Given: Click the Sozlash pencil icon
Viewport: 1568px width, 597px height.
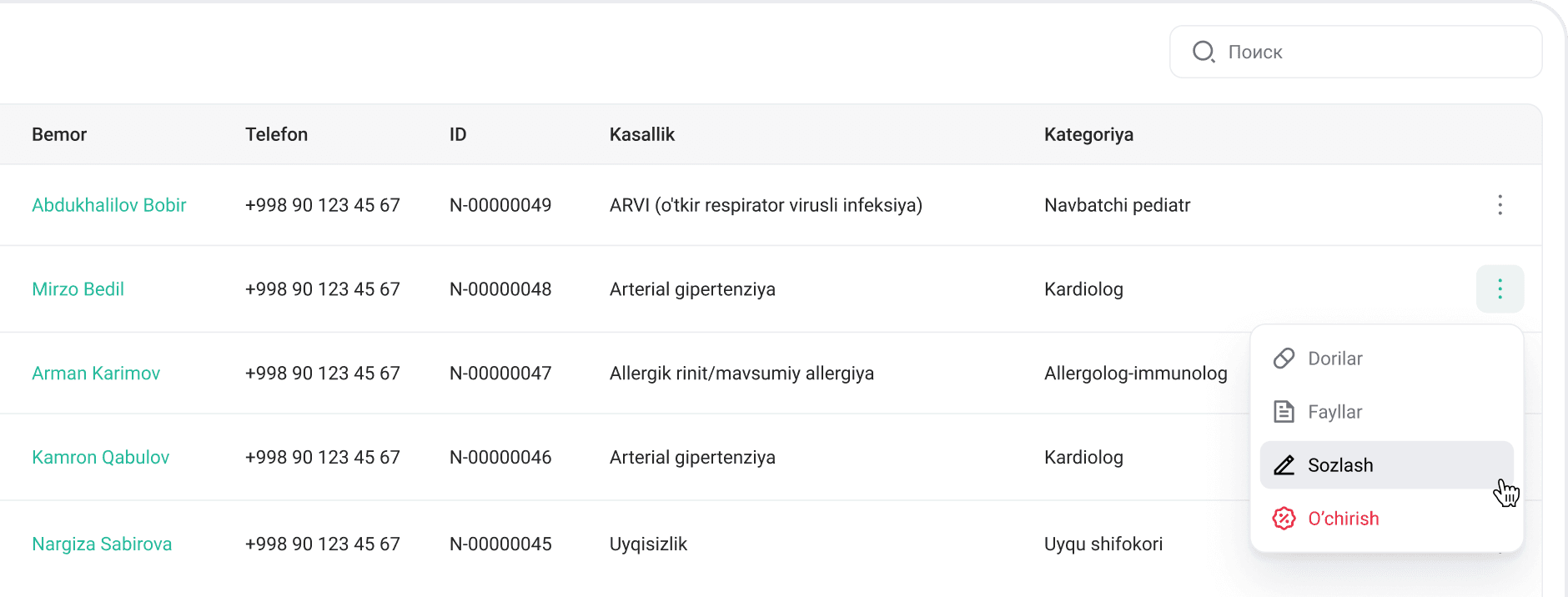Looking at the screenshot, I should click(x=1284, y=465).
